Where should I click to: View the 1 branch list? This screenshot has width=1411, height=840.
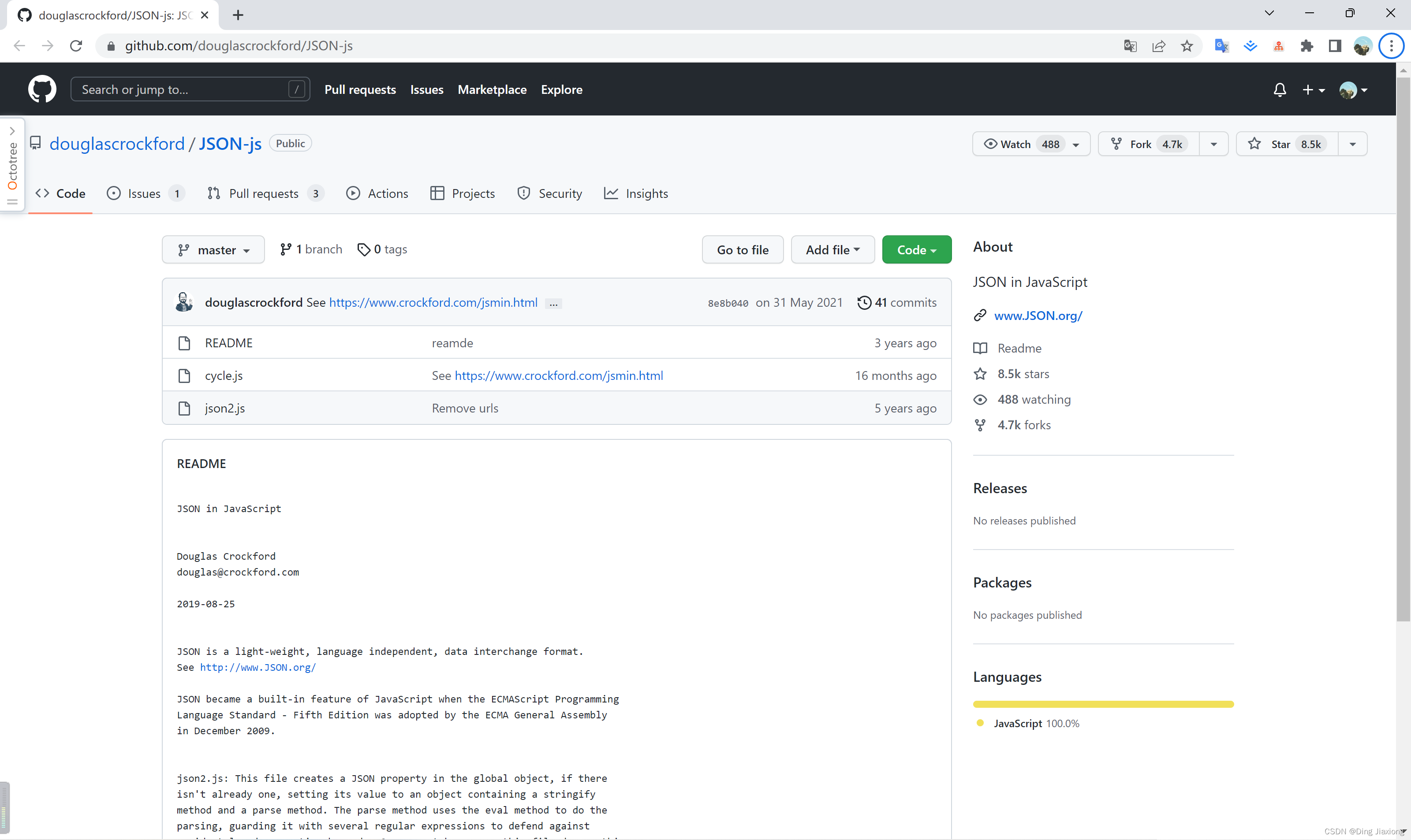coord(311,249)
